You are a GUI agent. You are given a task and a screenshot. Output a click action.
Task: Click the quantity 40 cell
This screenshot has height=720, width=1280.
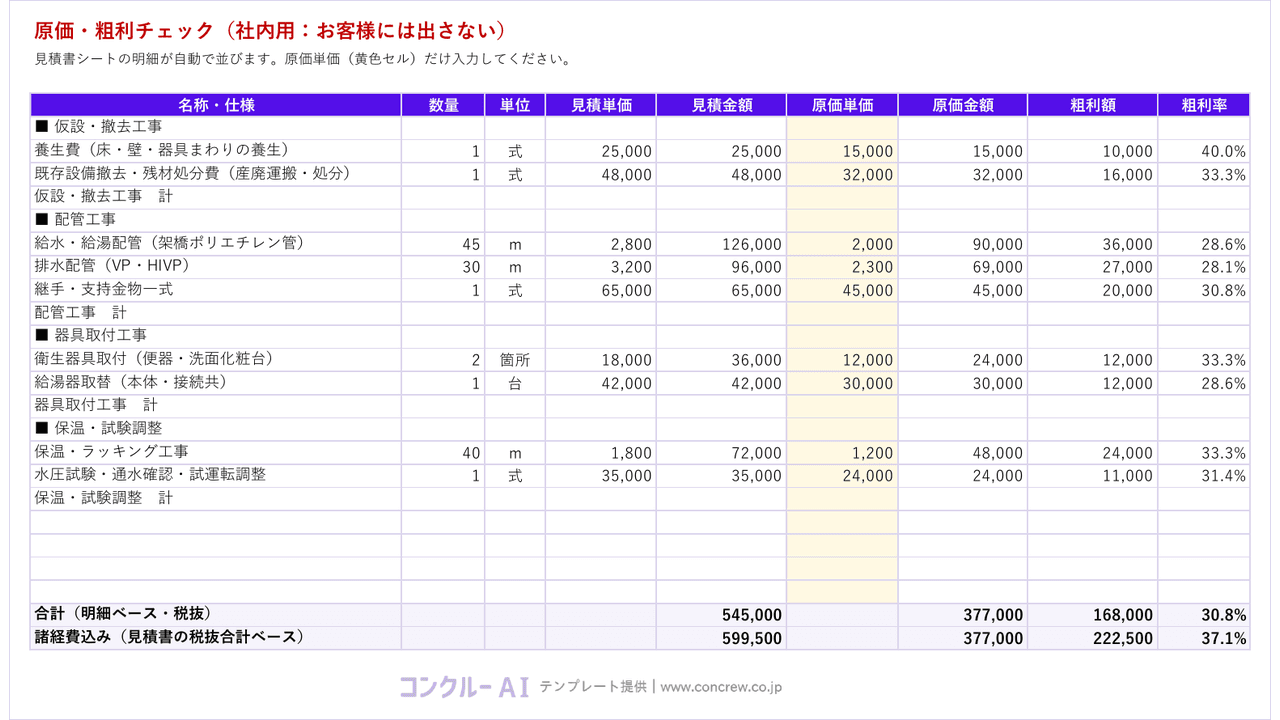point(443,453)
